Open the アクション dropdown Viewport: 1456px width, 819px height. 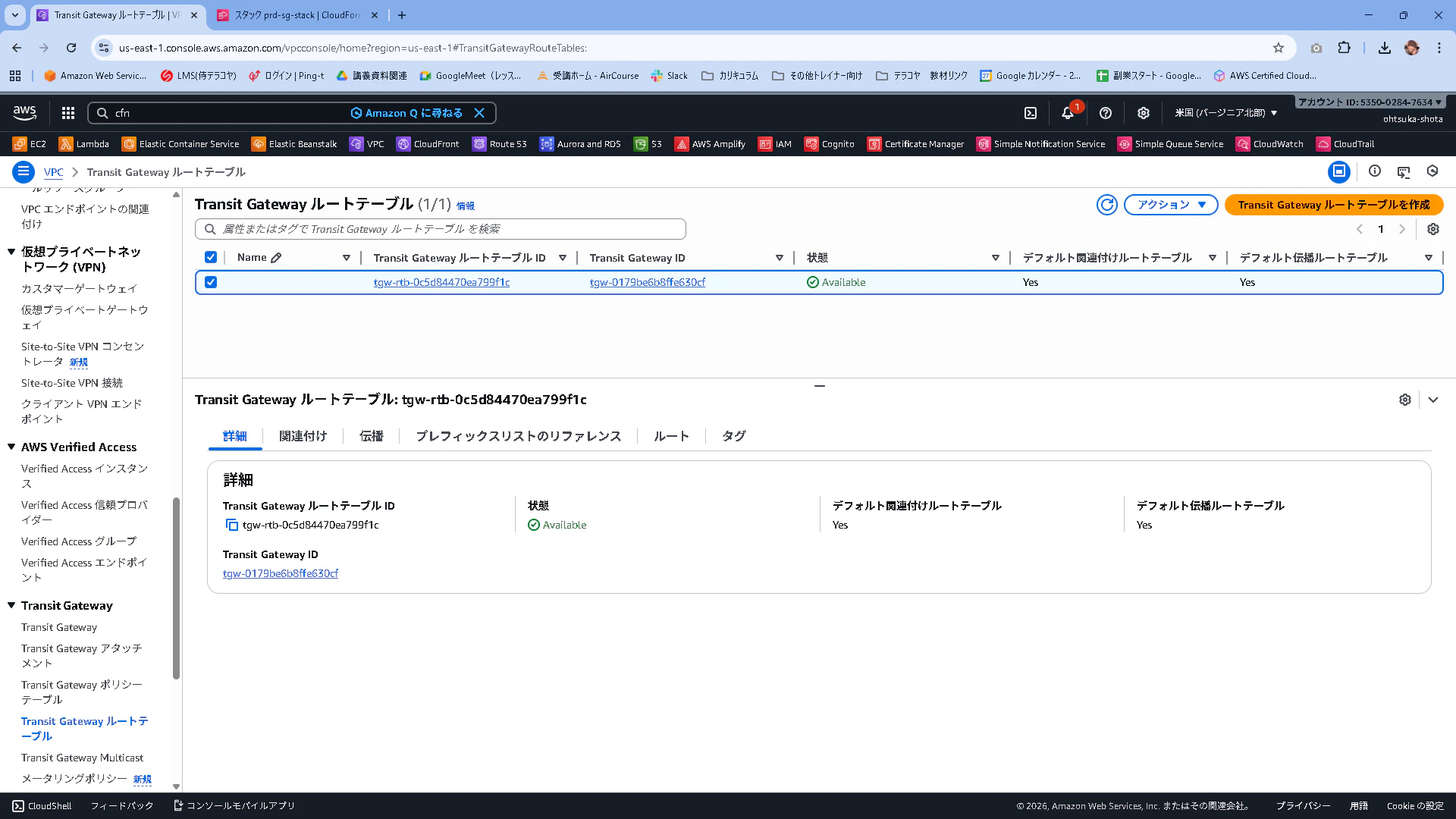[1171, 205]
